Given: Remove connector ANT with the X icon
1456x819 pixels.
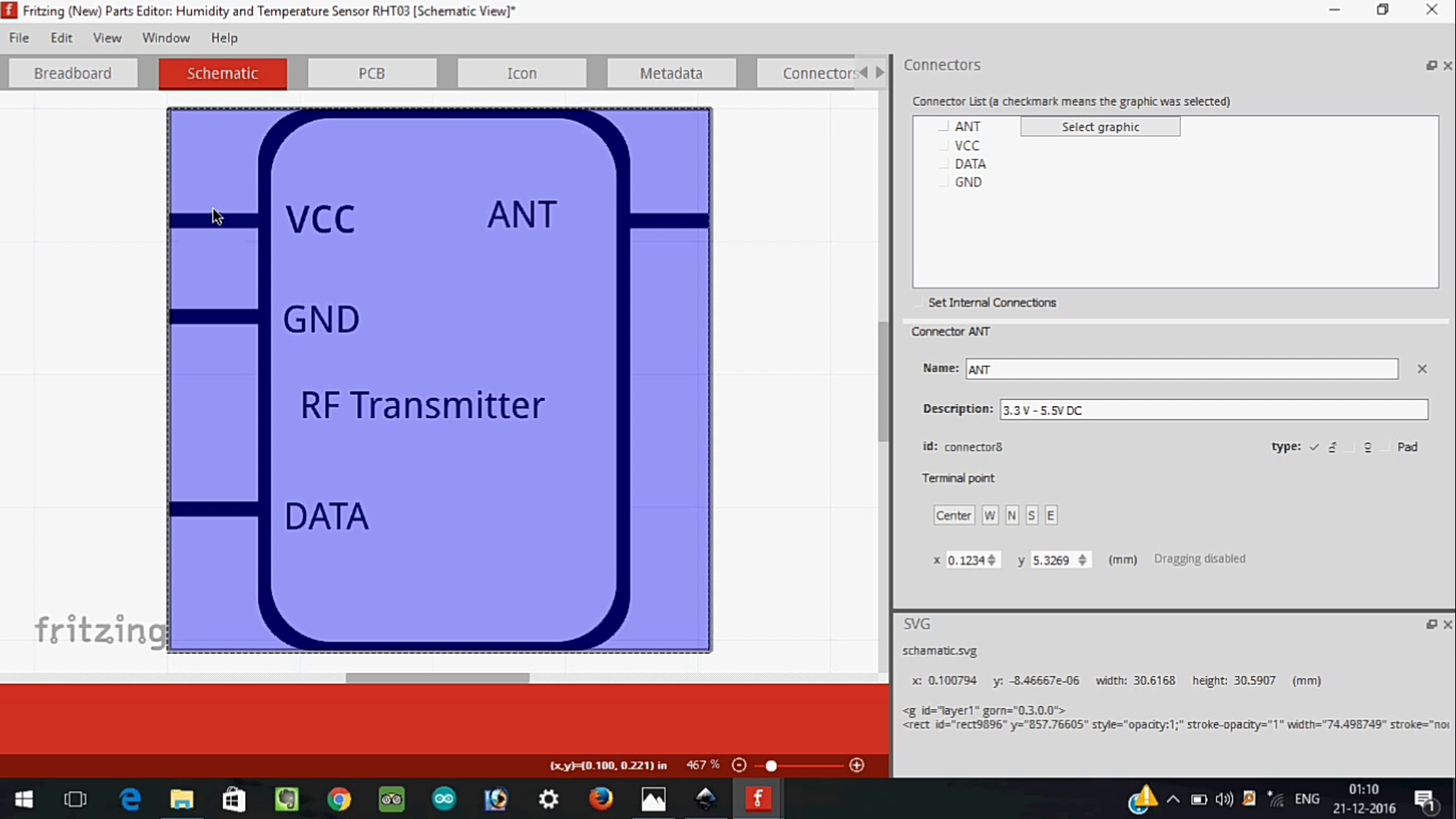Looking at the screenshot, I should click(x=1422, y=369).
